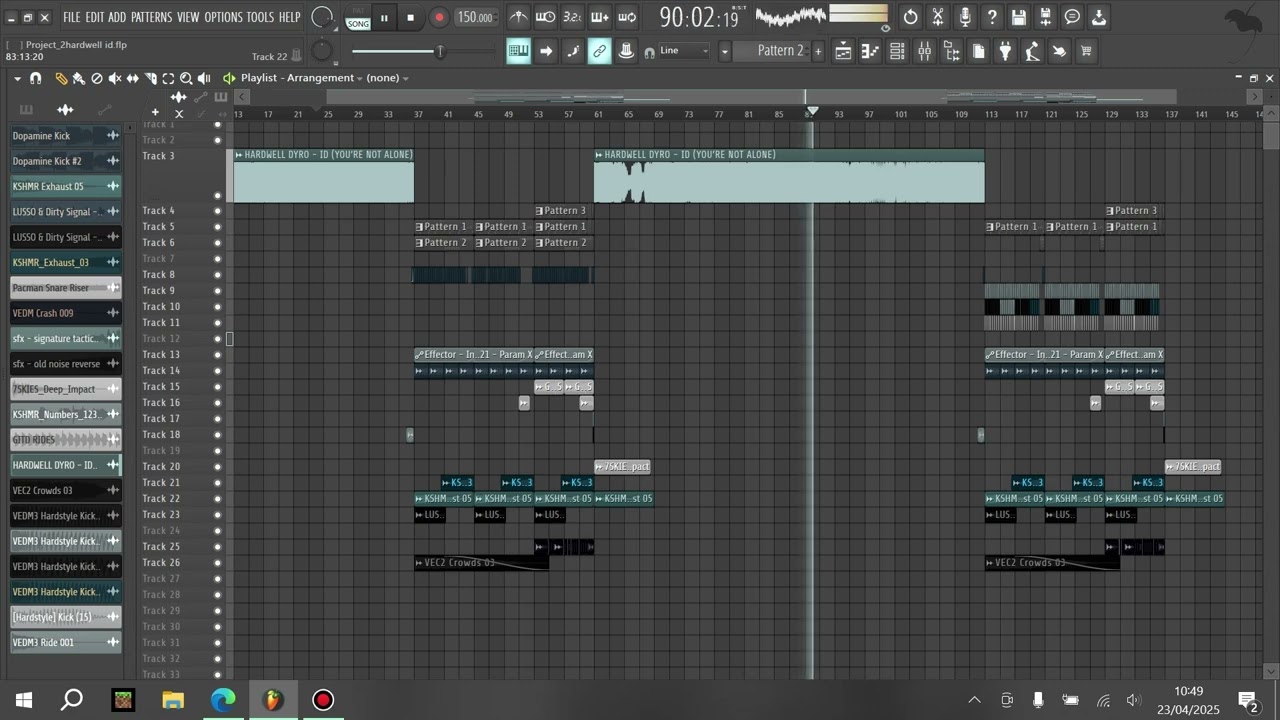Toggle multilink to controllers knob icon

point(627,51)
